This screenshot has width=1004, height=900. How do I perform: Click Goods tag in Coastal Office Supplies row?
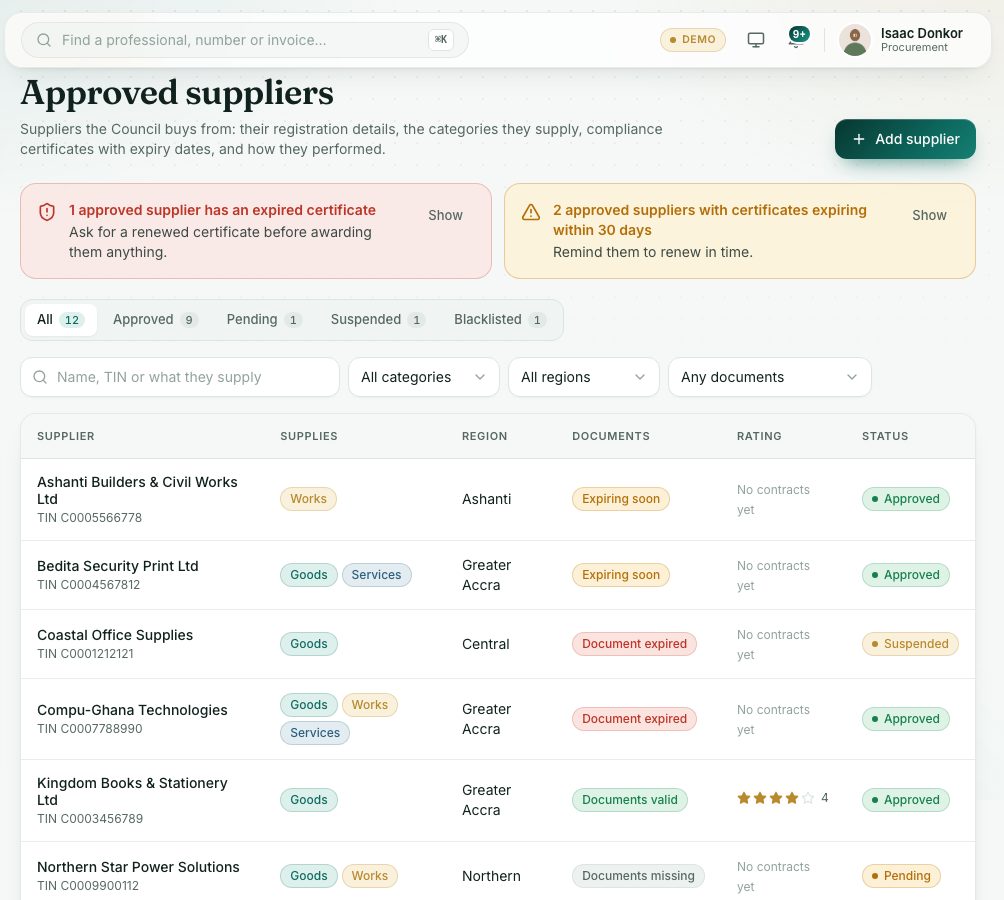(x=309, y=644)
